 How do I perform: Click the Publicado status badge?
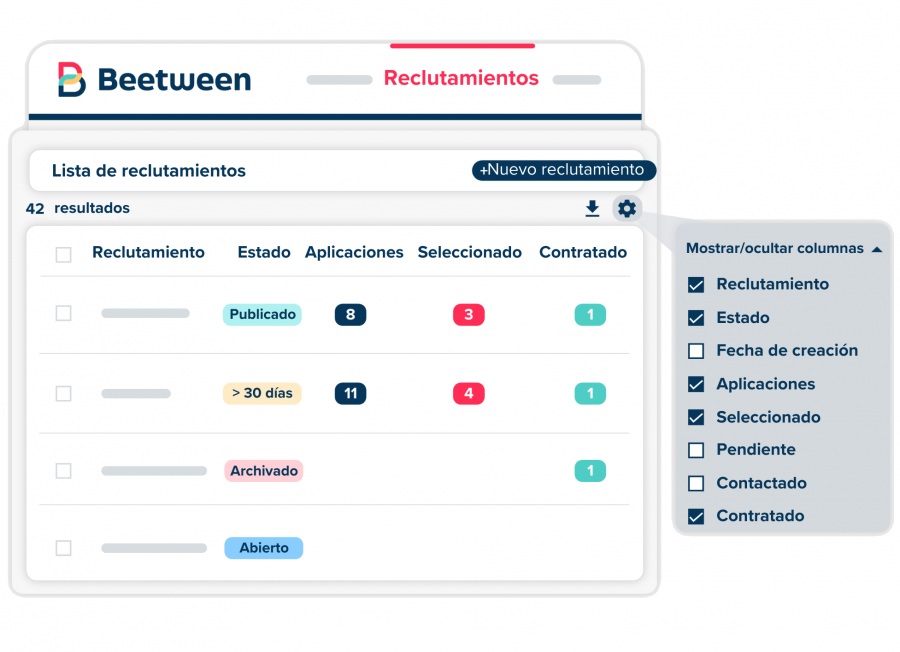[x=262, y=315]
